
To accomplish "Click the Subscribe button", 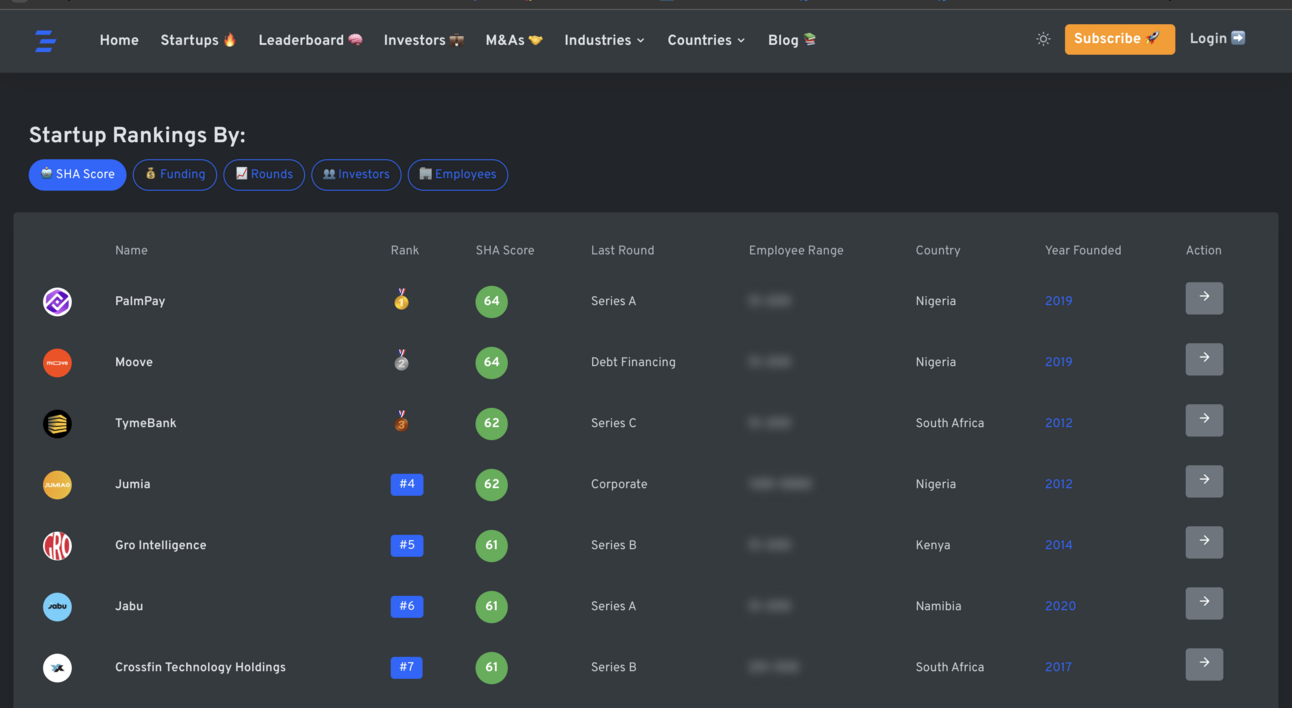I will pyautogui.click(x=1119, y=39).
